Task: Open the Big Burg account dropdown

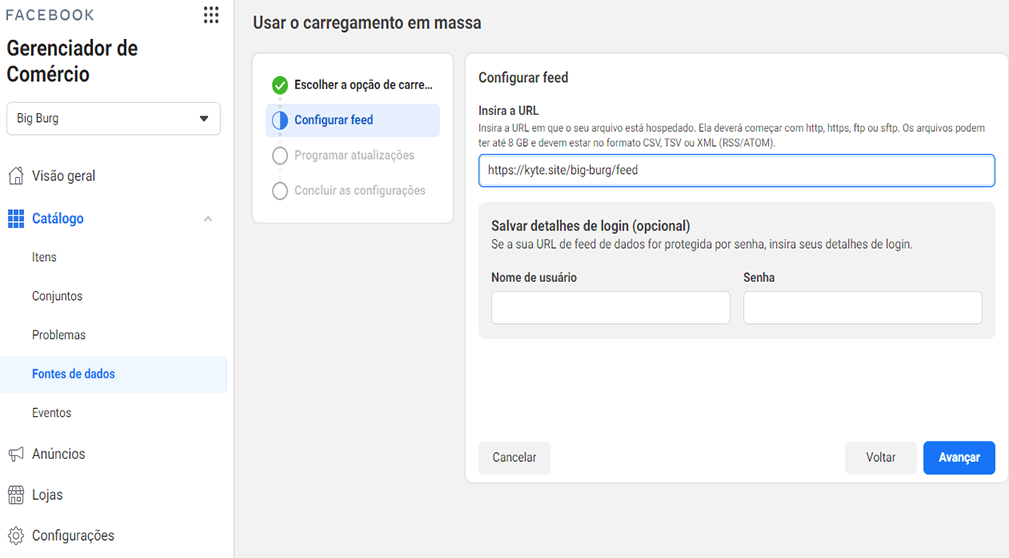Action: (113, 118)
